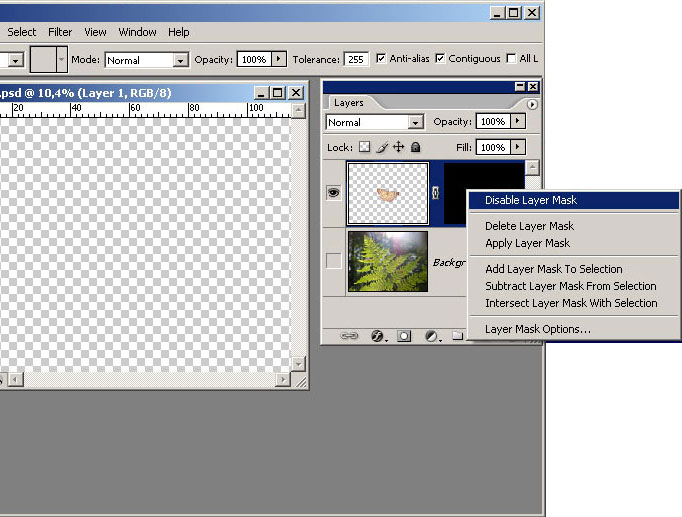Viewport: 682px width, 517px height.
Task: Open the Layers panel flyout menu
Action: tap(532, 104)
